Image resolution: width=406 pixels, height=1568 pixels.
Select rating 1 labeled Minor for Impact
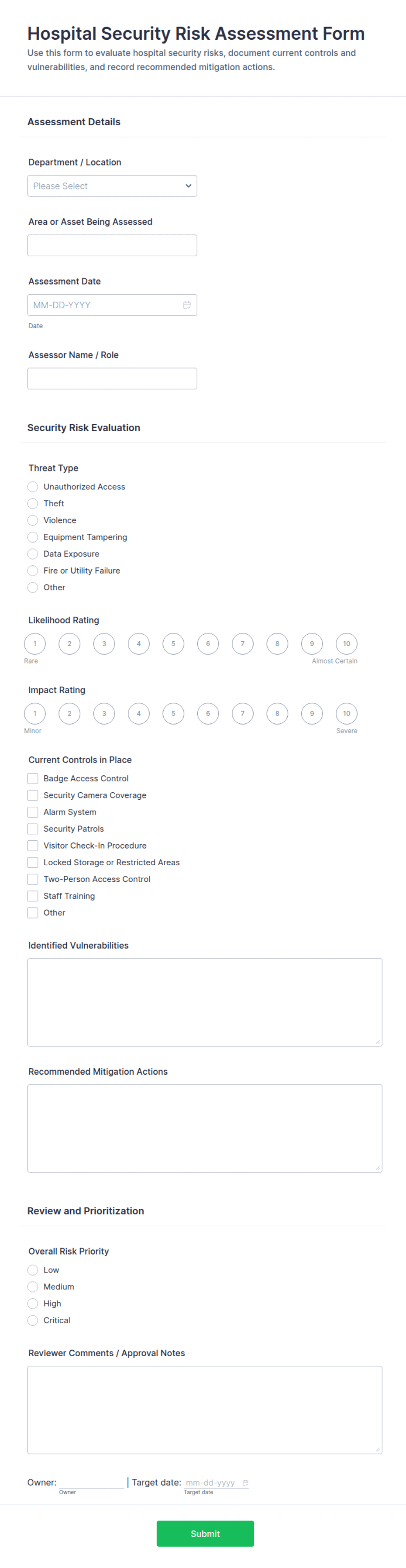pyautogui.click(x=34, y=713)
